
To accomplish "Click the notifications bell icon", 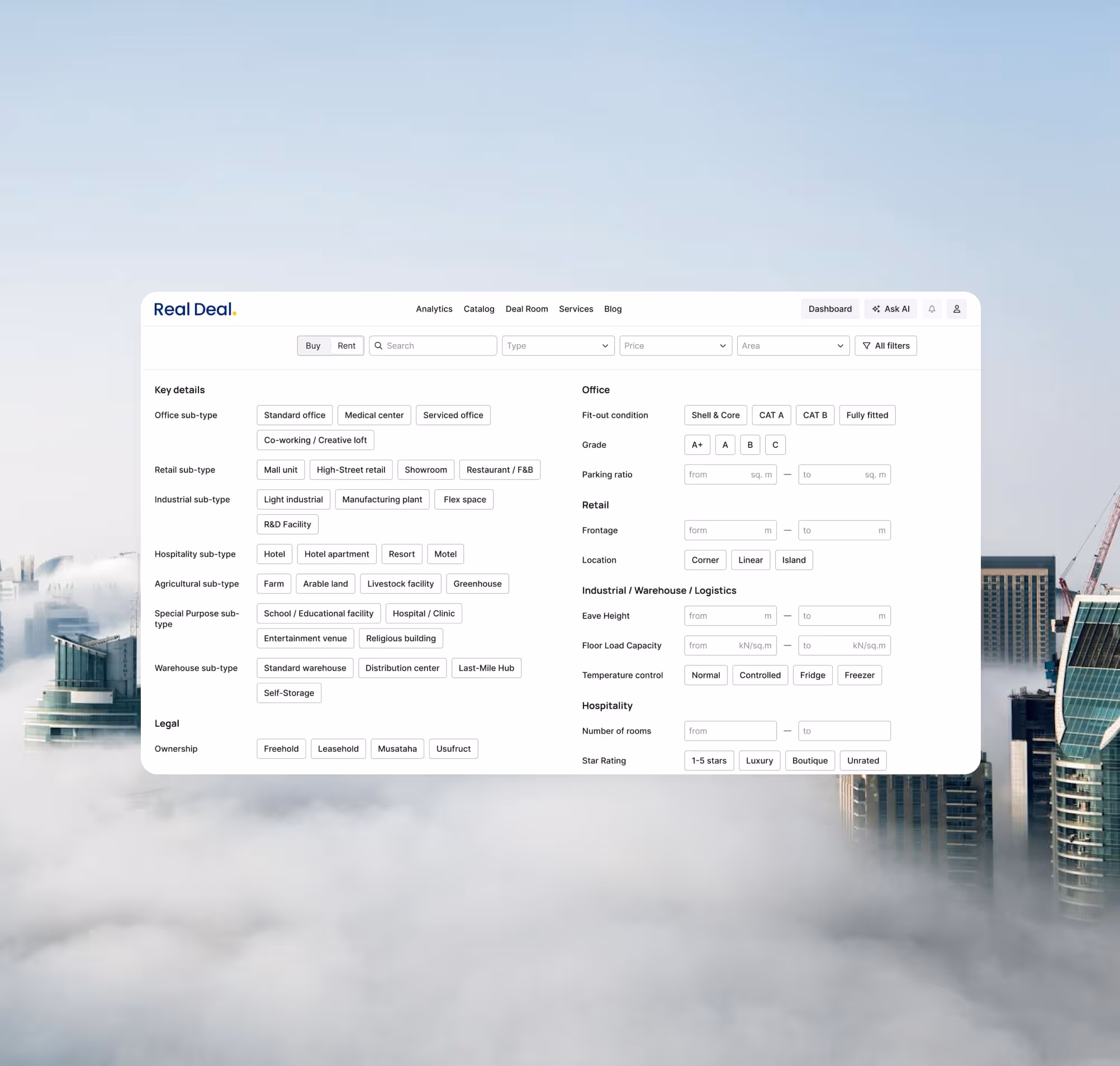I will 931,309.
